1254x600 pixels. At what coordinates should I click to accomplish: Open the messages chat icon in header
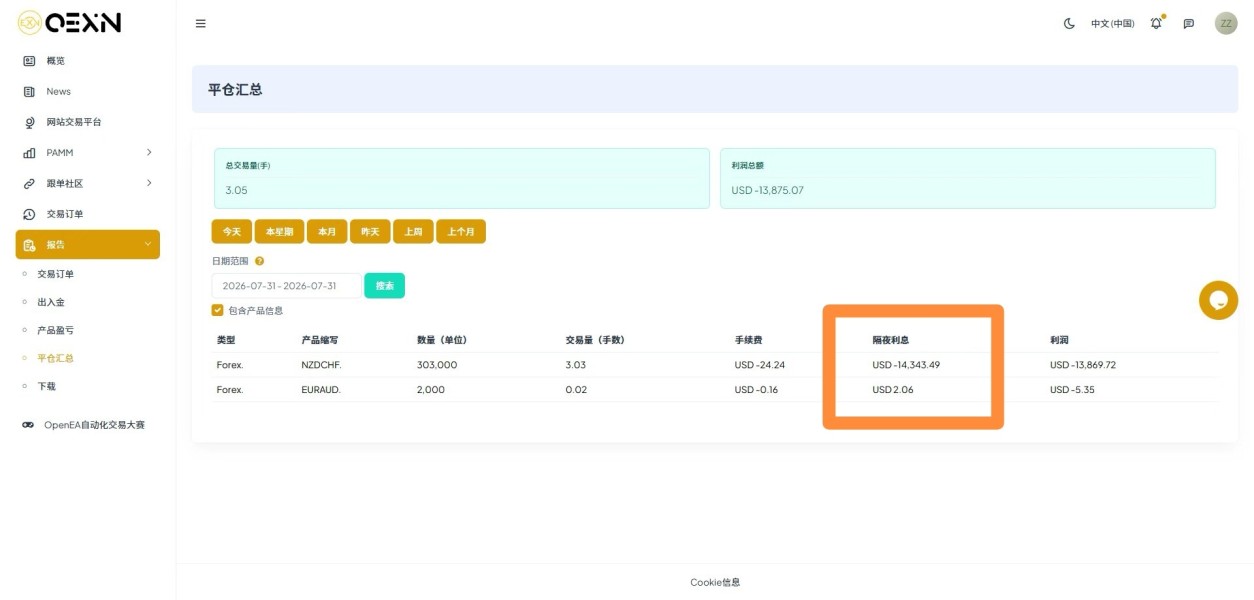pyautogui.click(x=1188, y=23)
